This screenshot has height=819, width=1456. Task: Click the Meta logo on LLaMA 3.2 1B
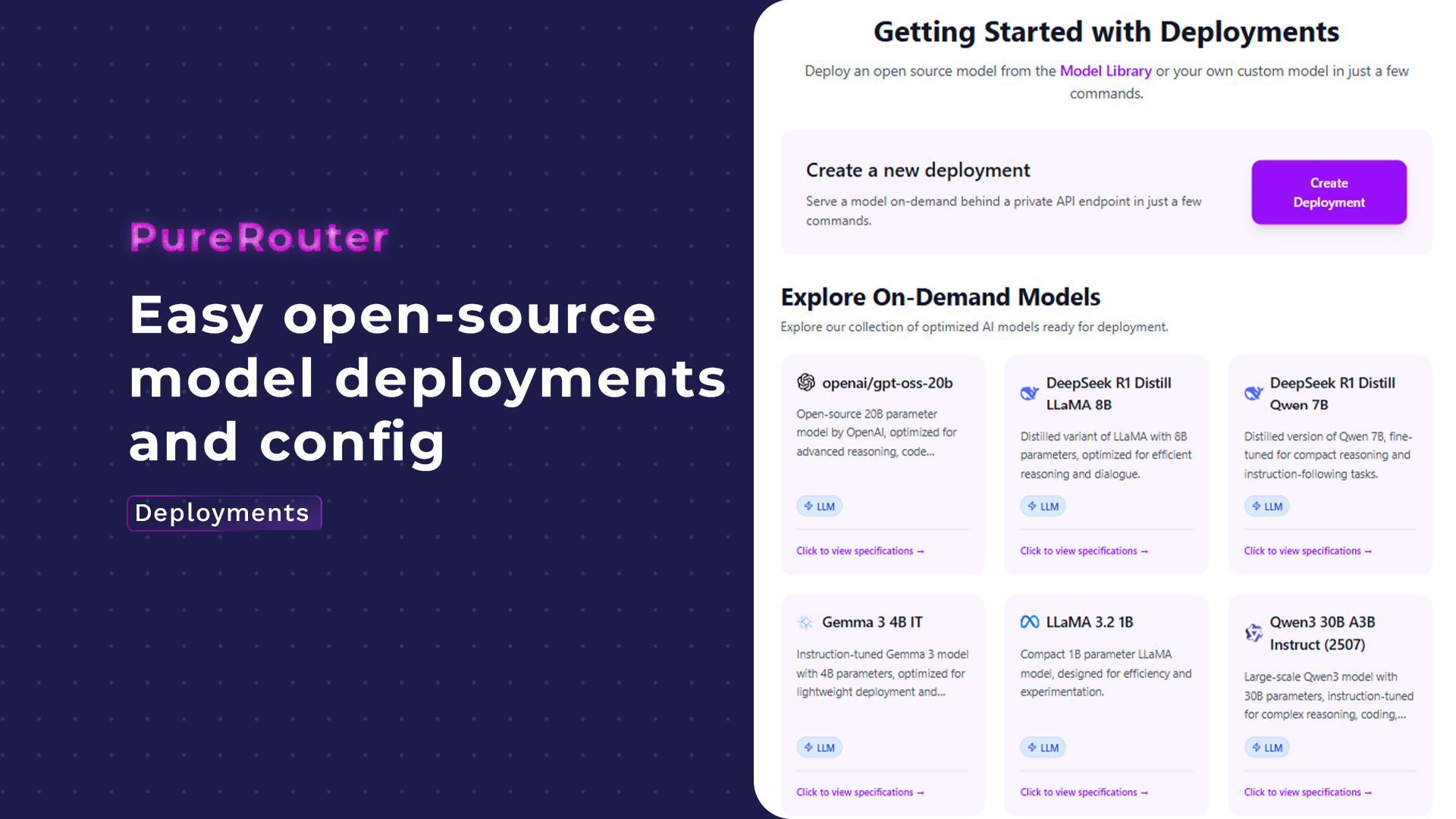pyautogui.click(x=1029, y=623)
